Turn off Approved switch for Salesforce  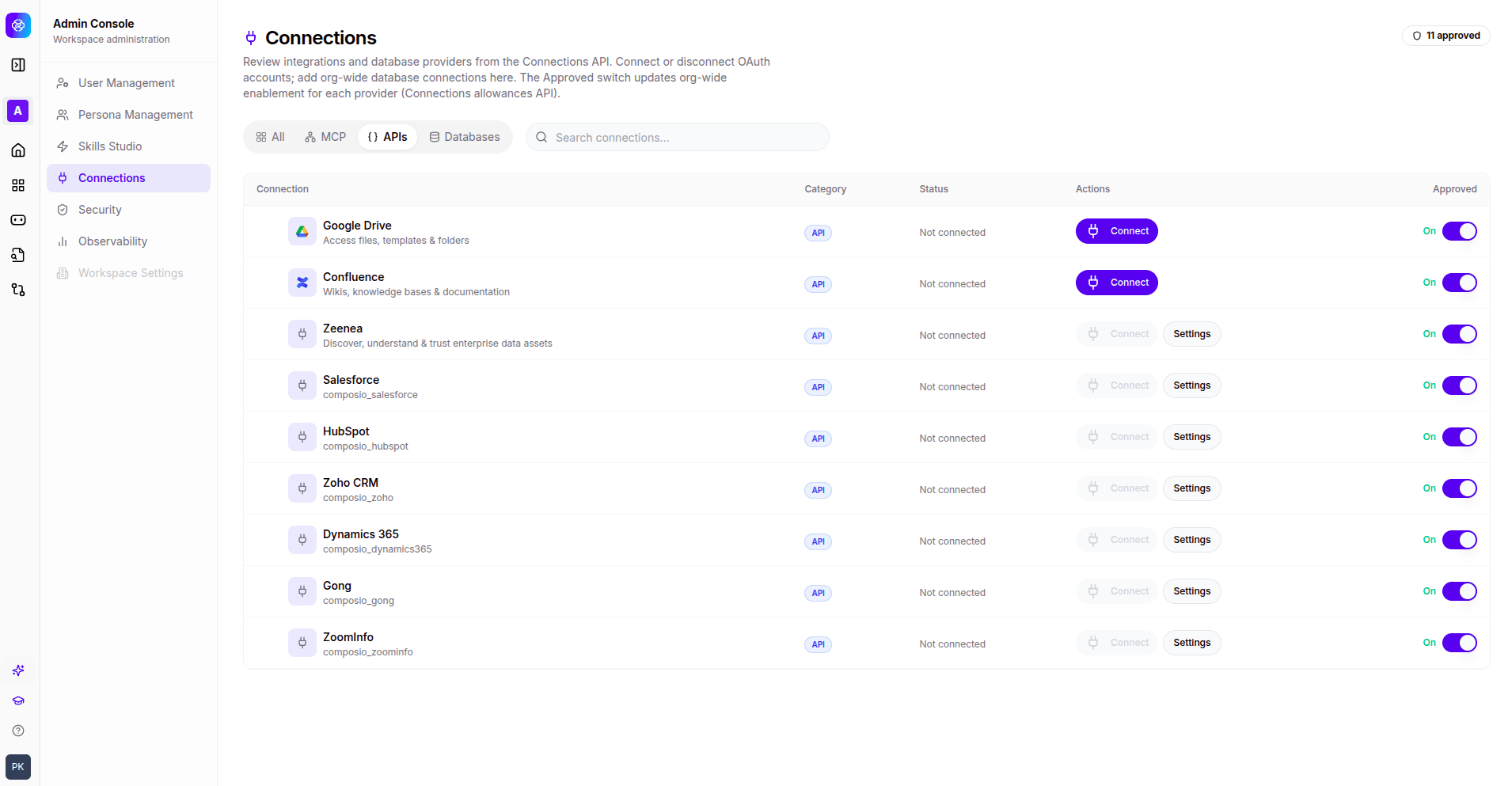[1460, 385]
